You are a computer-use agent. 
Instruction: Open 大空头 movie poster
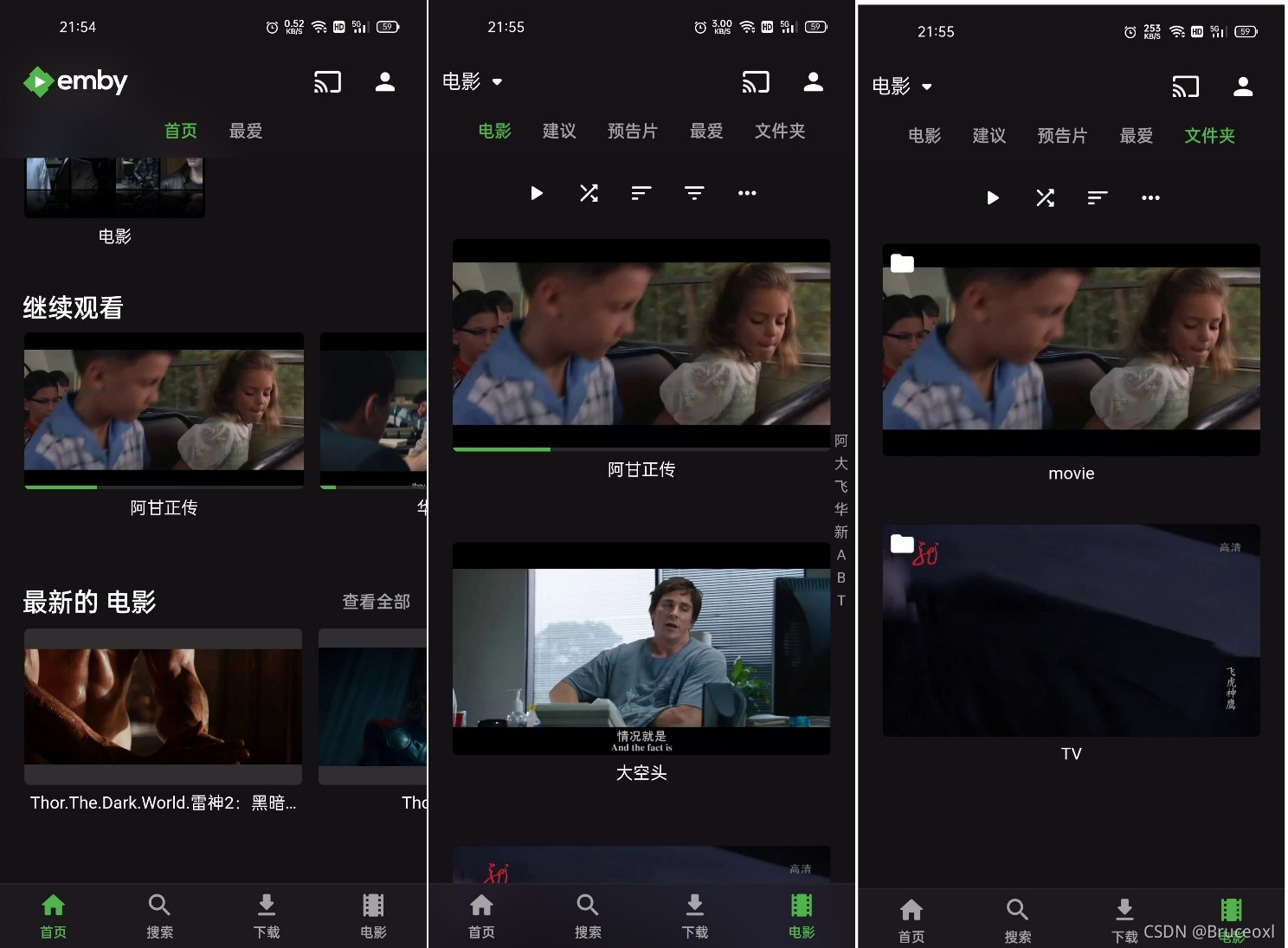641,648
